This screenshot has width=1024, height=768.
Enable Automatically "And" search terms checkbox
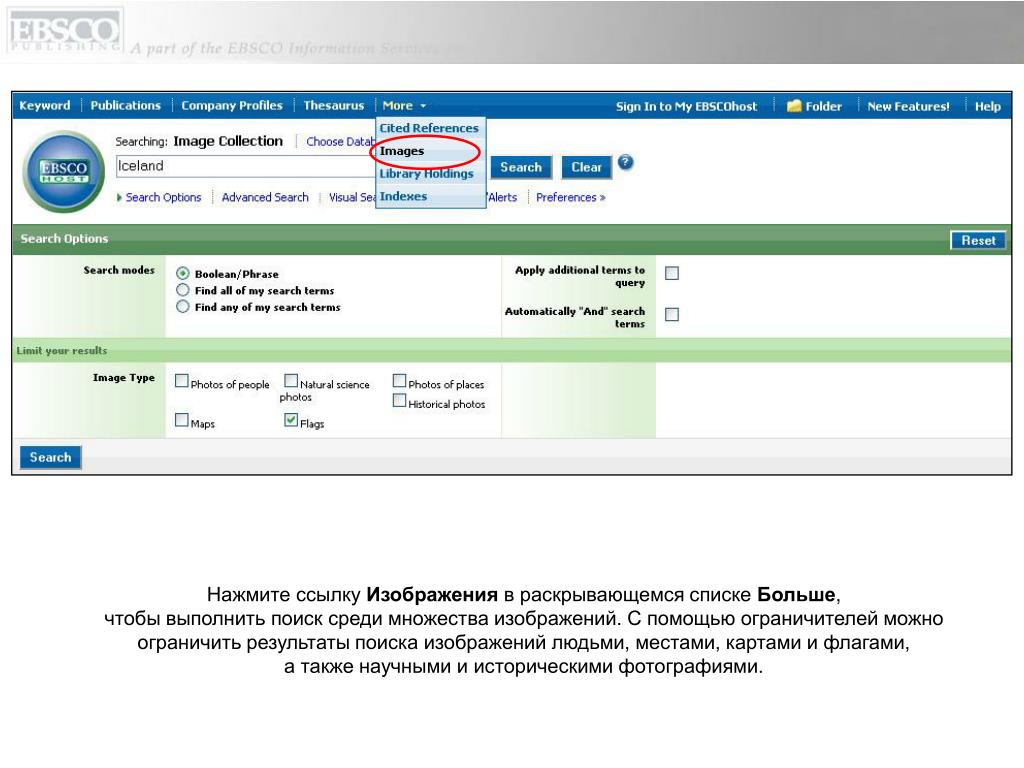pos(671,315)
